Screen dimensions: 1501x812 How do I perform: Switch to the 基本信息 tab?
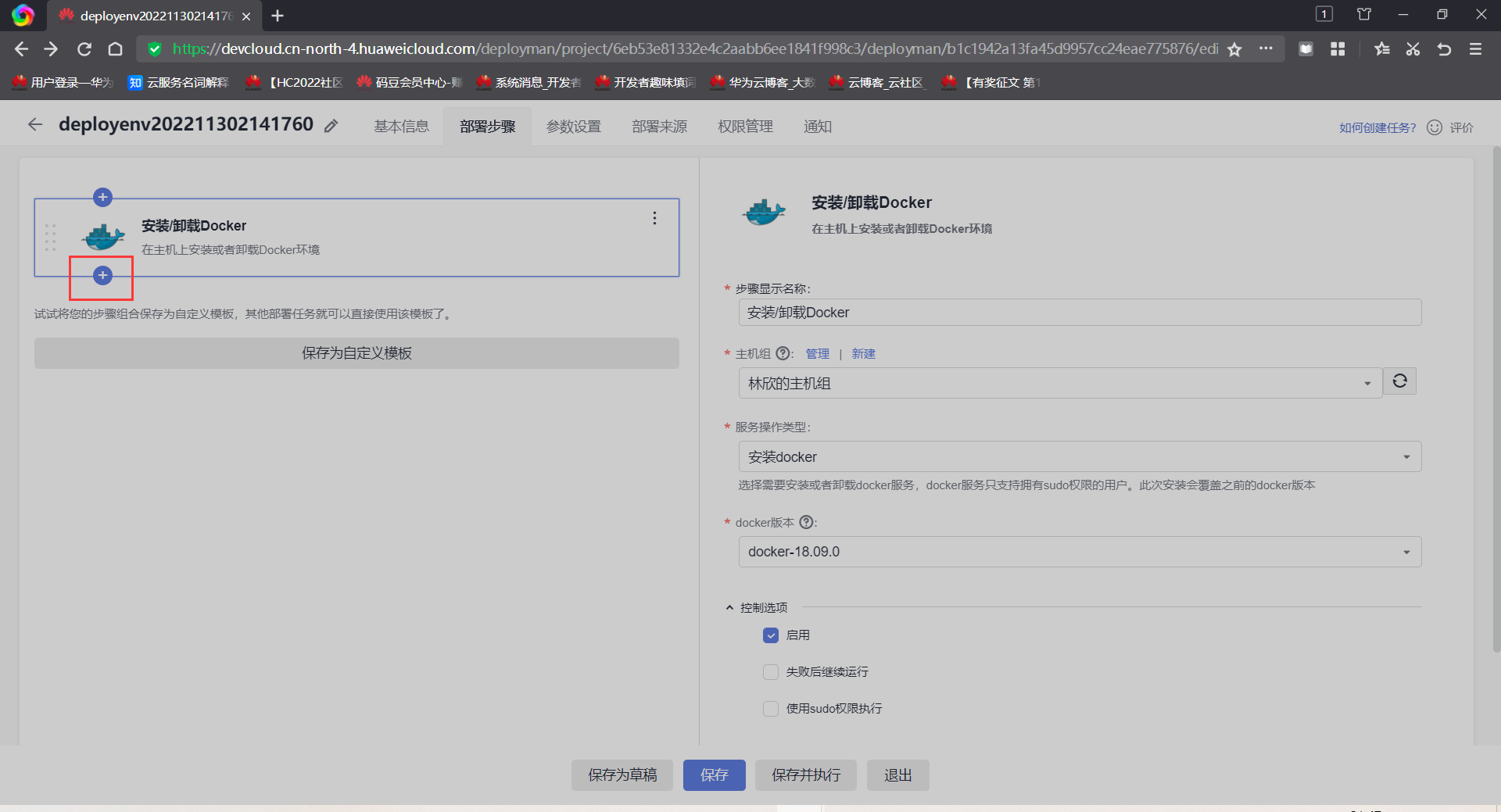(401, 127)
